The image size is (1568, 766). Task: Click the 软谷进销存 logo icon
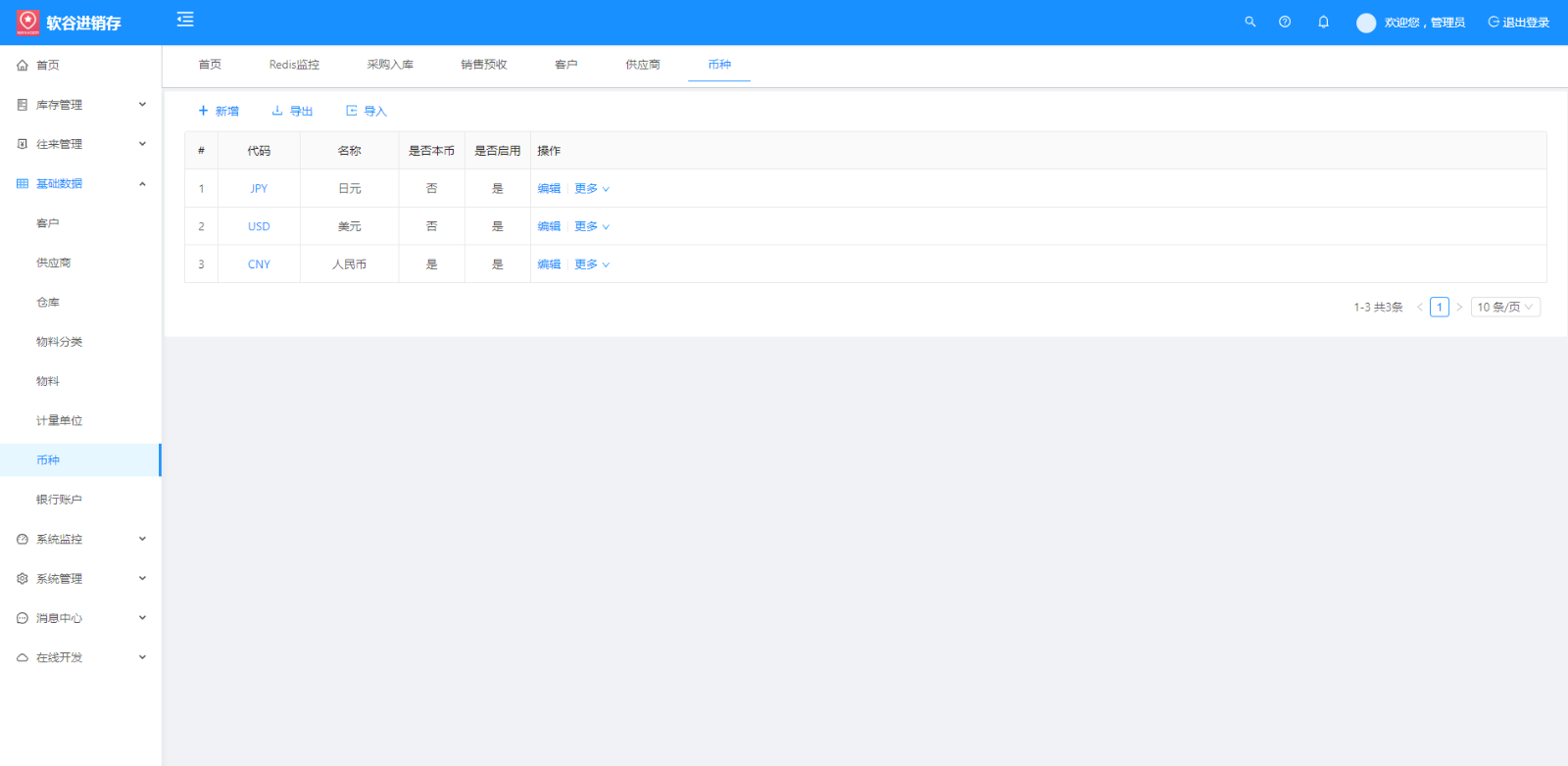[x=28, y=22]
